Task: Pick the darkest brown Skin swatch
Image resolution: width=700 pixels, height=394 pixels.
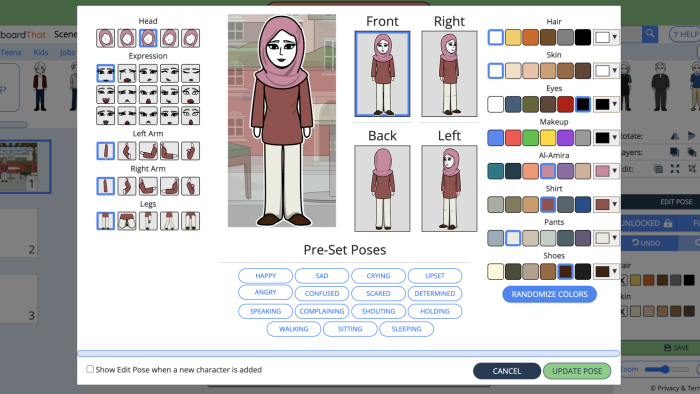Action: [583, 71]
